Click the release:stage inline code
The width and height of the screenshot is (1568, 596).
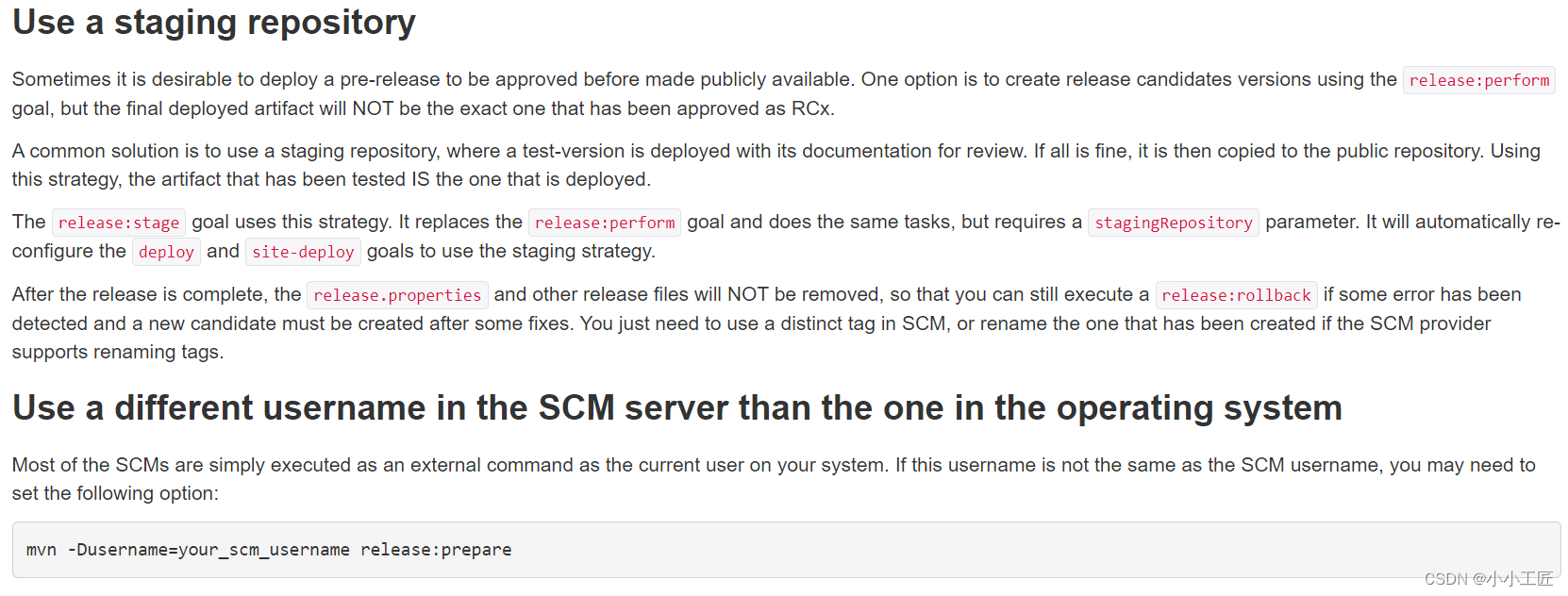point(119,223)
